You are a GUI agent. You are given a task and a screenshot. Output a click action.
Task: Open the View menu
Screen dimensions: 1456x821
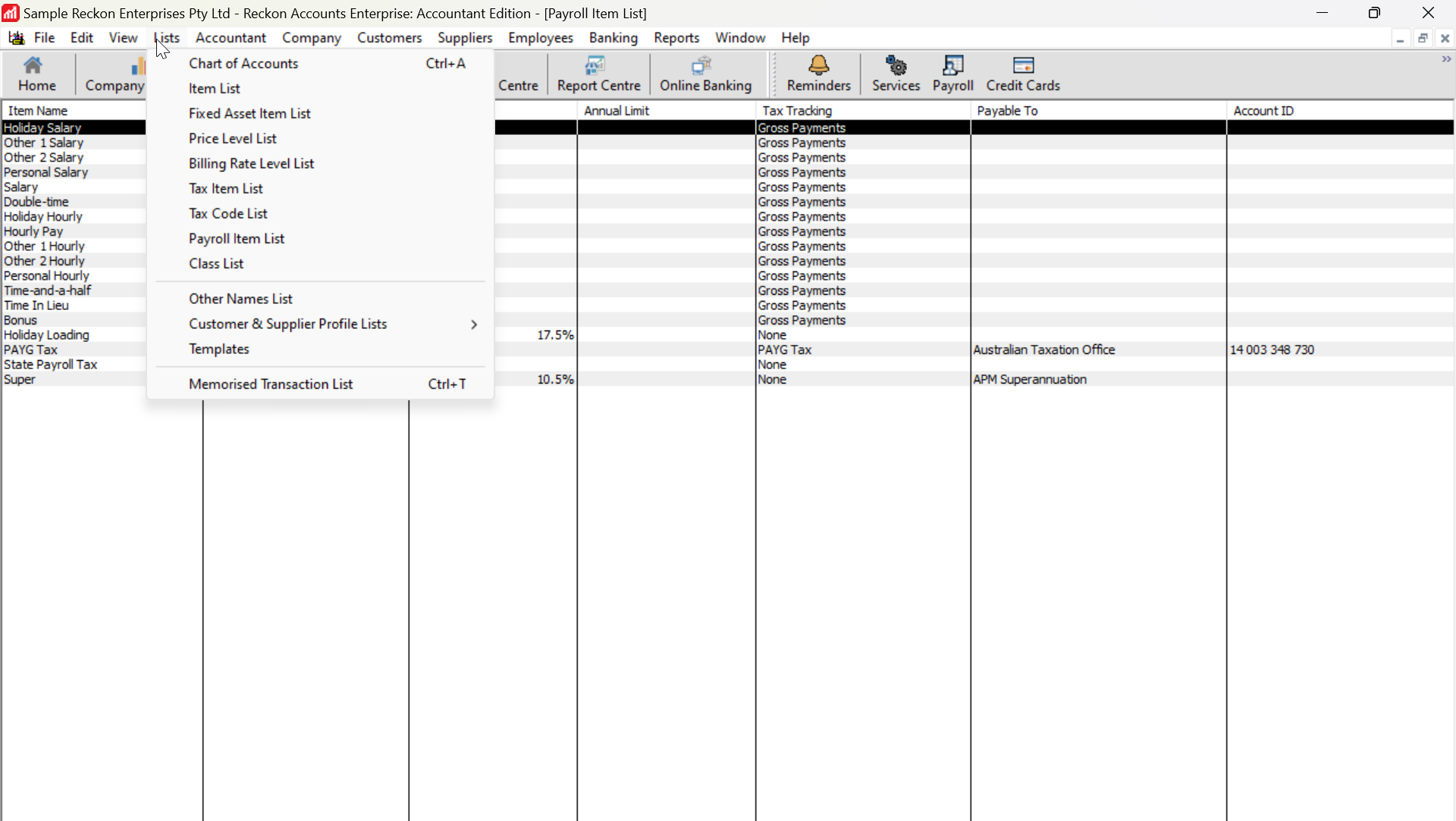pos(123,38)
